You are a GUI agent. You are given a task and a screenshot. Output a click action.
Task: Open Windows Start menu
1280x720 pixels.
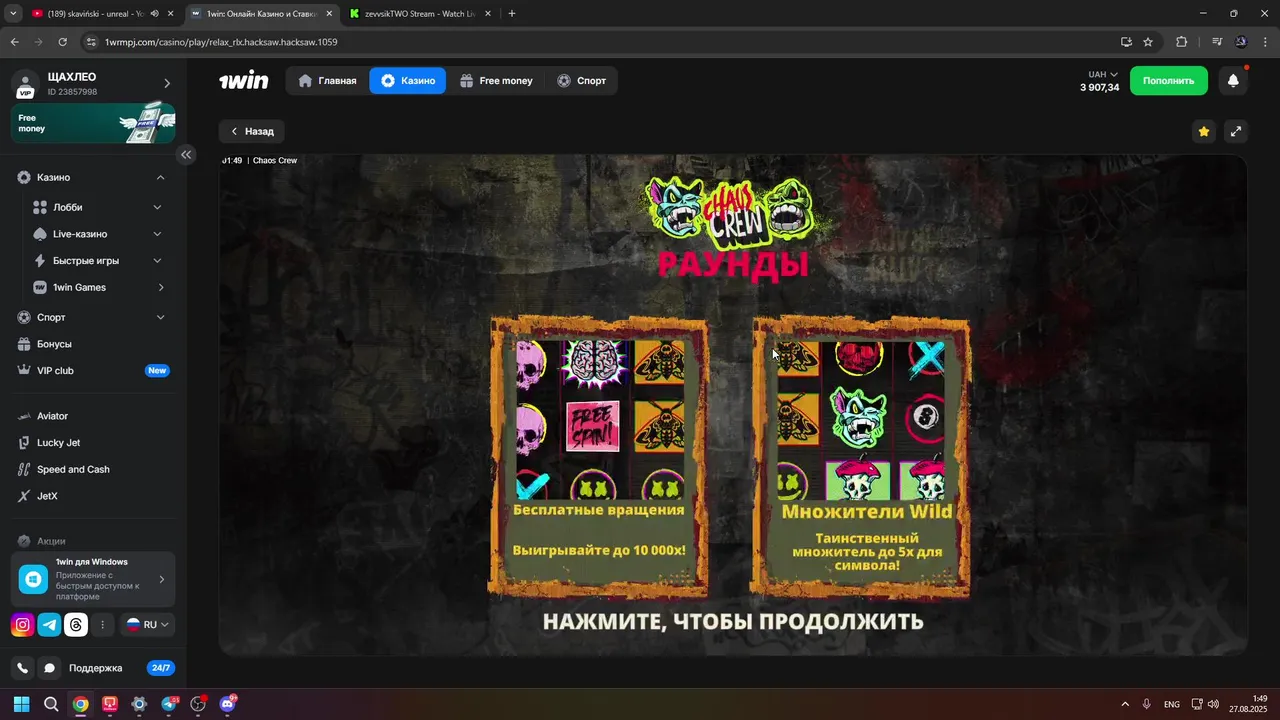tap(22, 704)
